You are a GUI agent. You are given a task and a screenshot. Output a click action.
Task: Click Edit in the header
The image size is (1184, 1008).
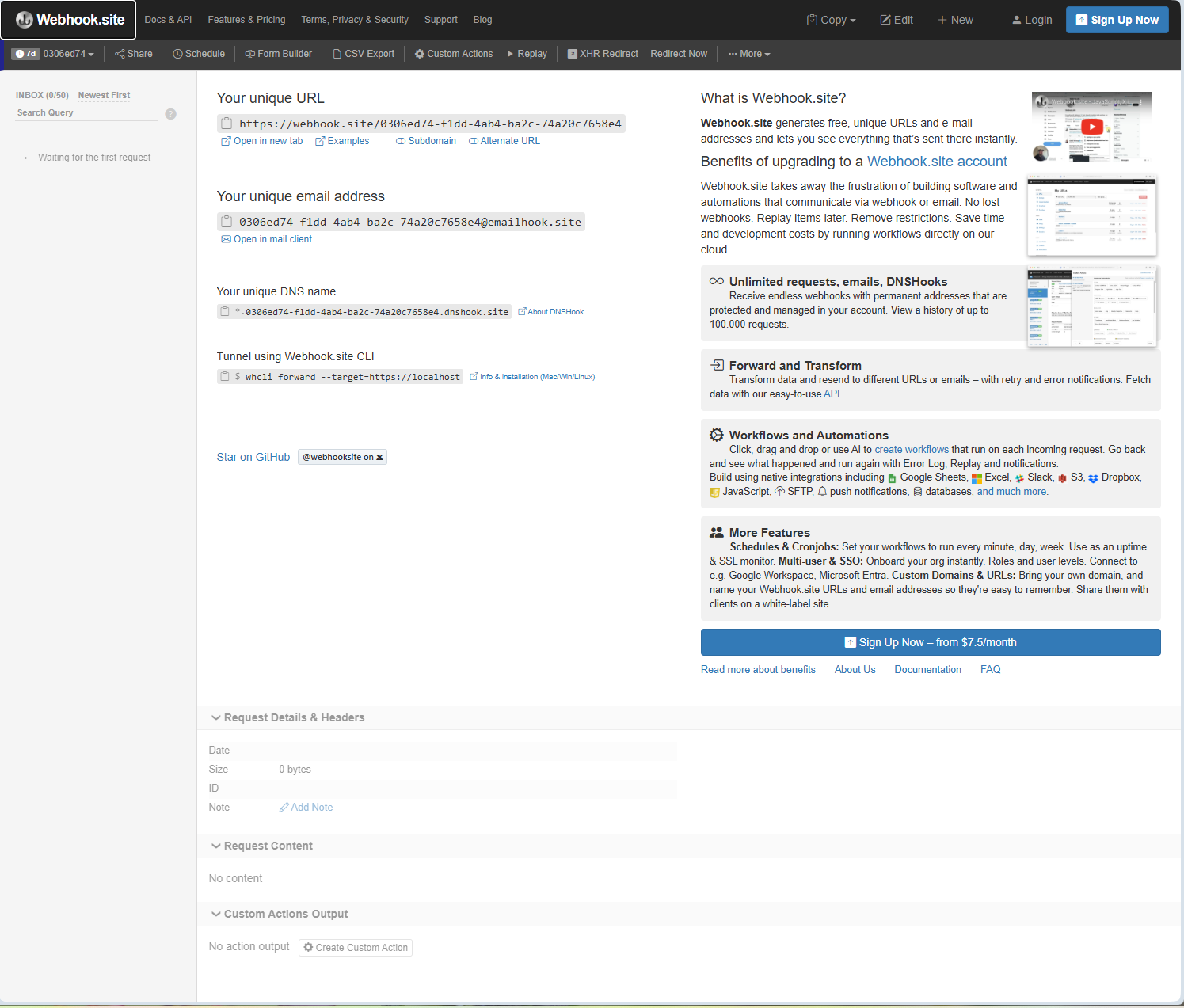(897, 20)
